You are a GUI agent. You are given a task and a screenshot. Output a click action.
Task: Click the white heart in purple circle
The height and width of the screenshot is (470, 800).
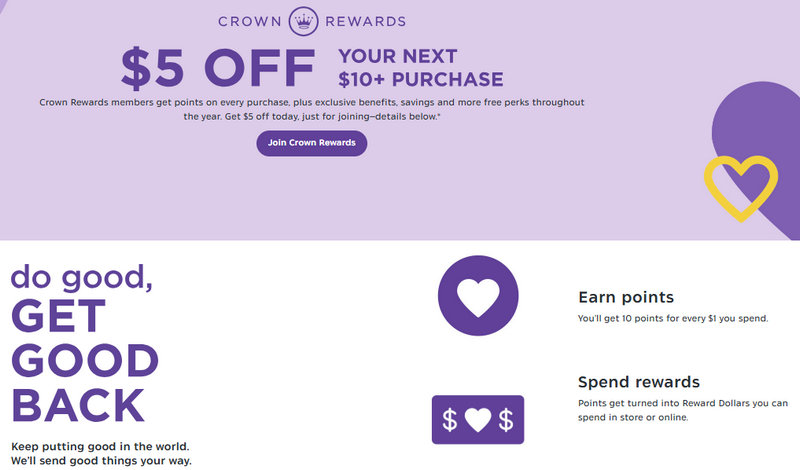click(478, 295)
